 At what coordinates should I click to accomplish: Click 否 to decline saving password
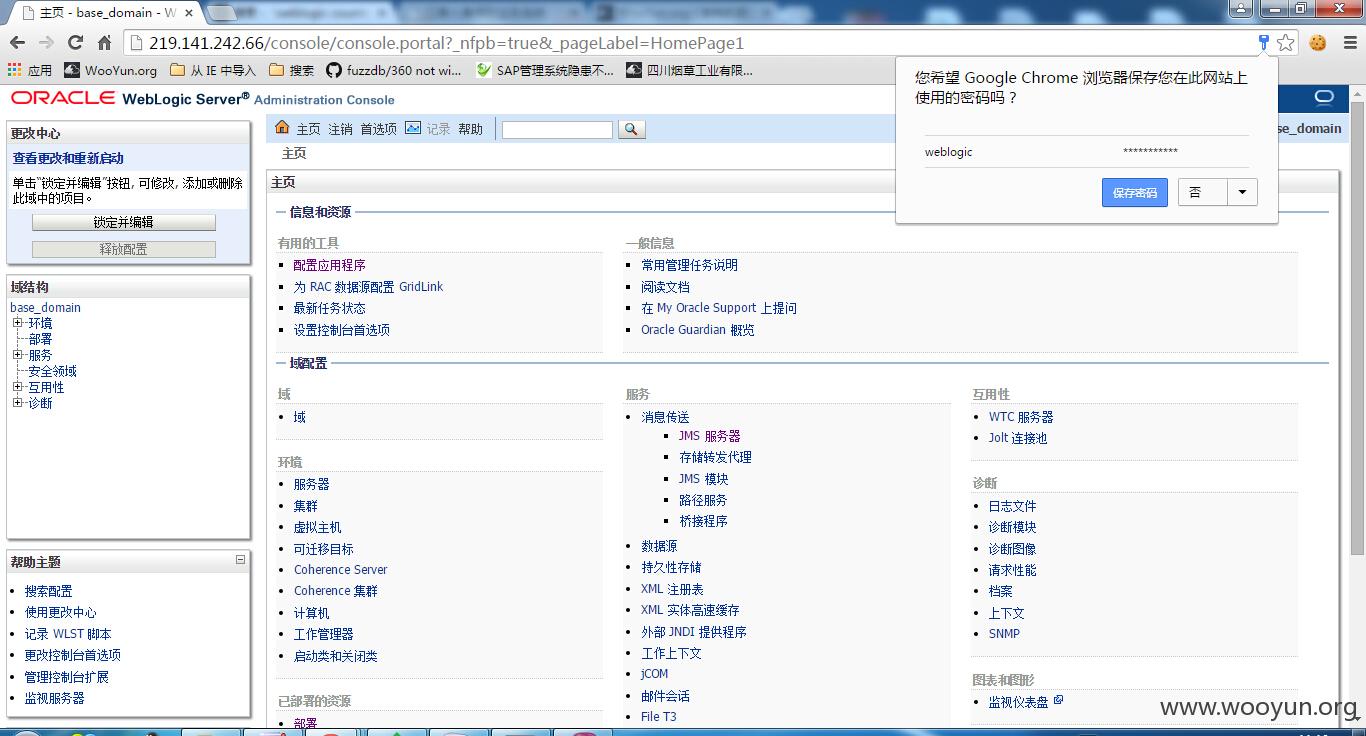[1203, 192]
